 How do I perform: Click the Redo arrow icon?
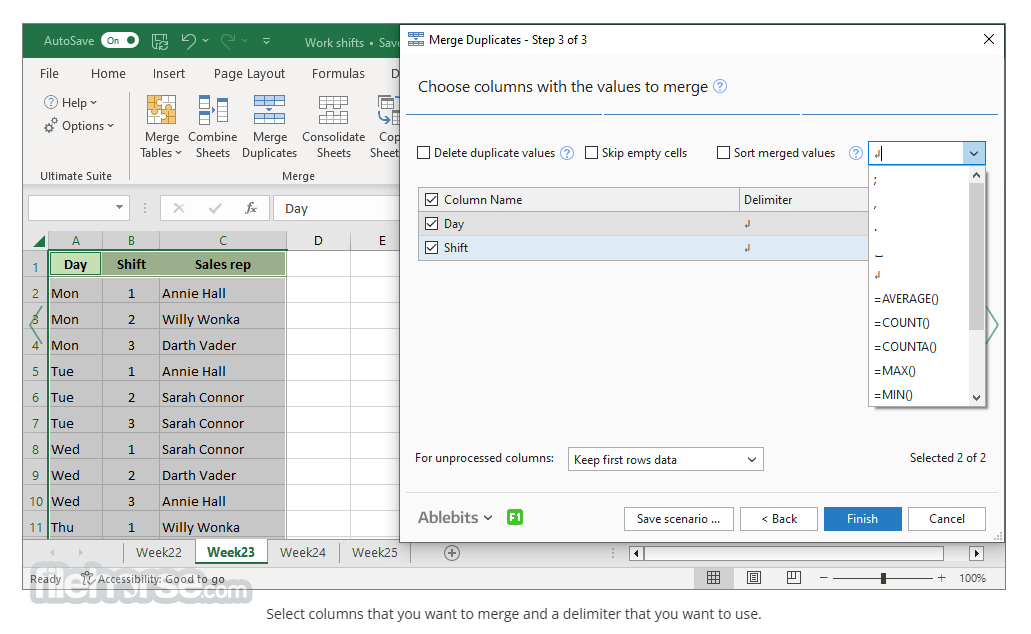pos(228,41)
